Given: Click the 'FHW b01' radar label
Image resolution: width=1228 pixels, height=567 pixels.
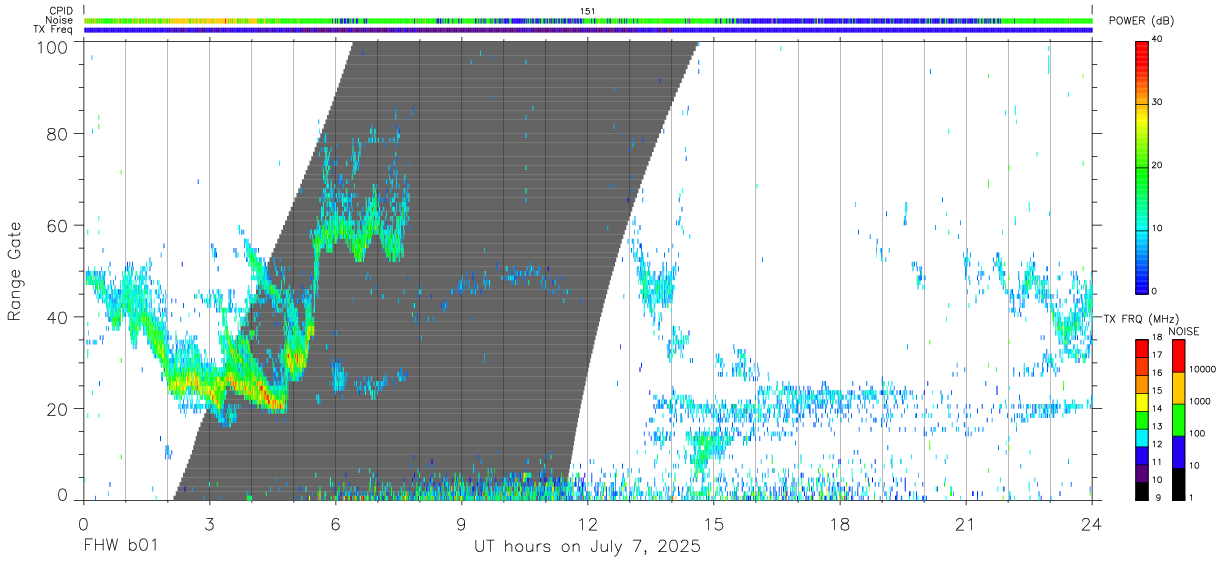Looking at the screenshot, I should click(119, 547).
